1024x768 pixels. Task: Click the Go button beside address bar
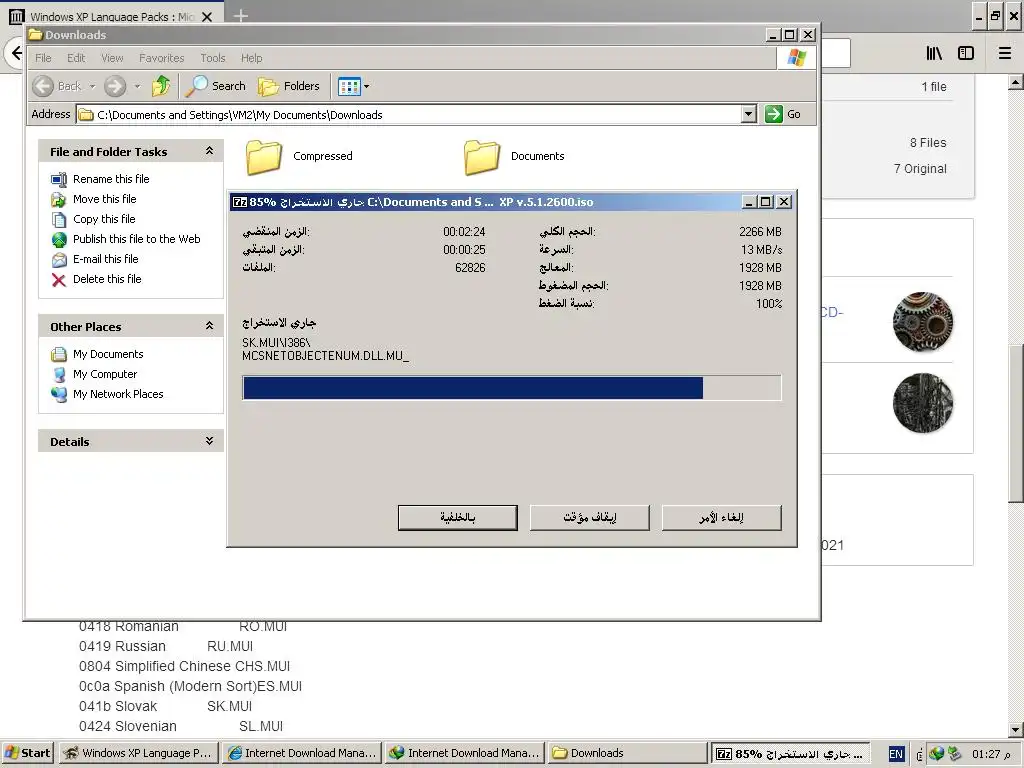coord(783,114)
